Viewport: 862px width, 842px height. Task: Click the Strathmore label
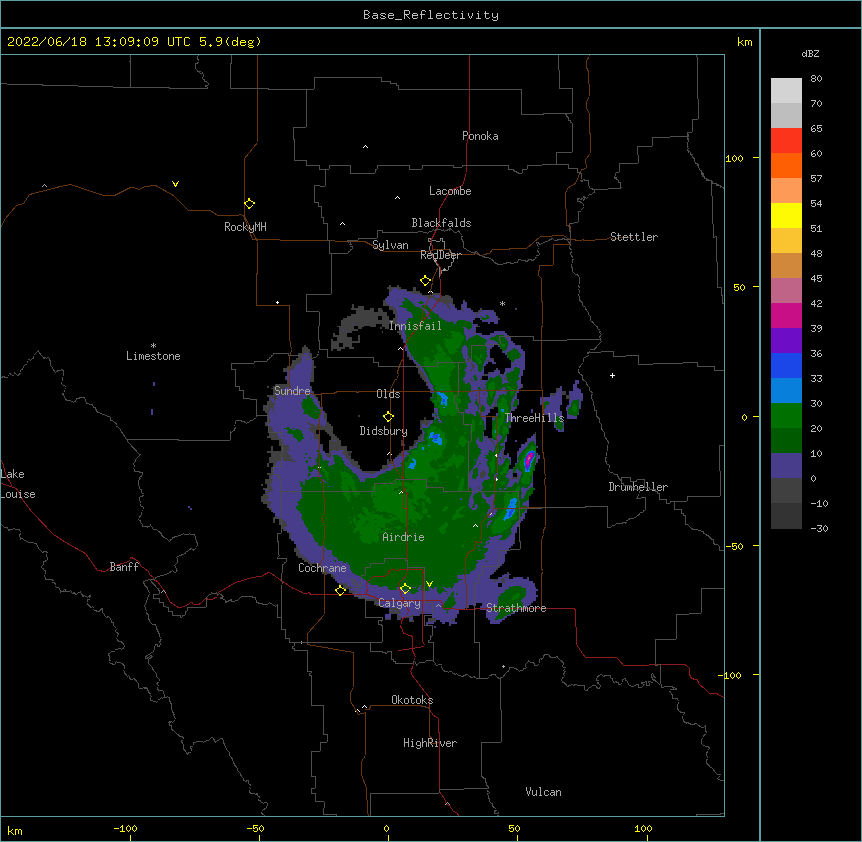516,608
